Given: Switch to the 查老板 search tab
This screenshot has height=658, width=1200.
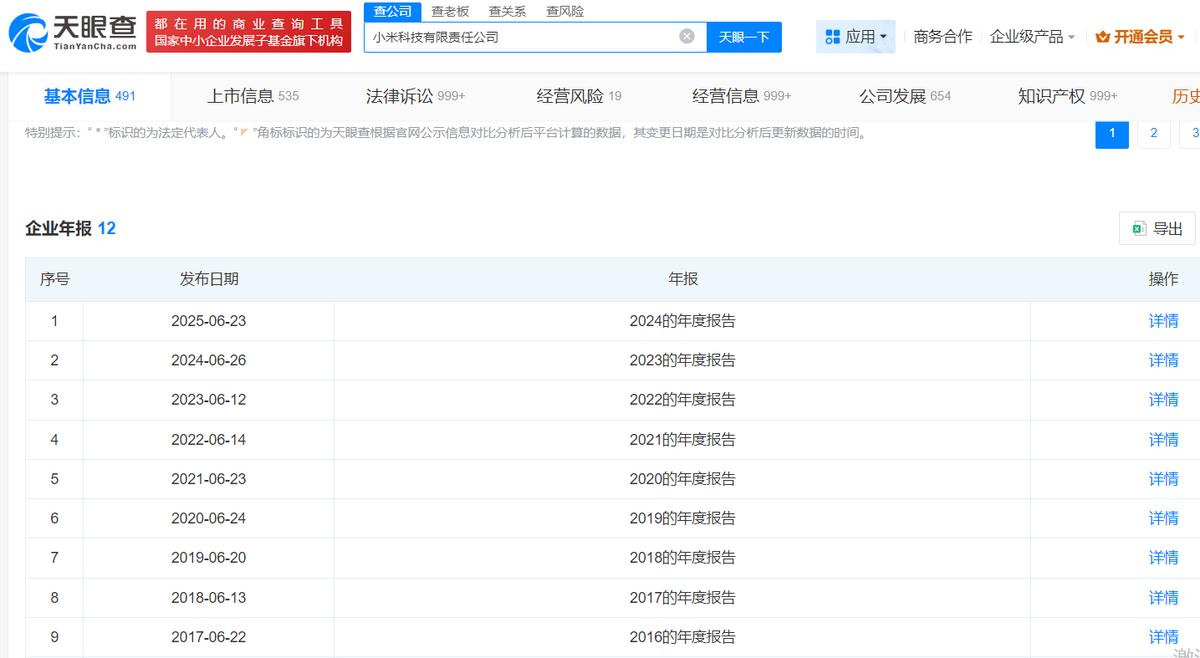Looking at the screenshot, I should tap(449, 11).
